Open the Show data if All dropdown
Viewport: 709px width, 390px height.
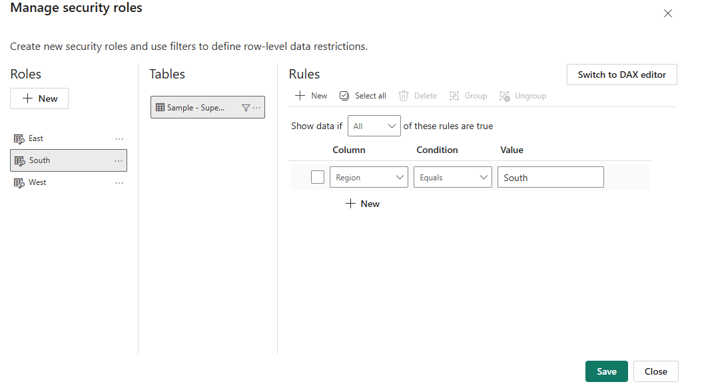(x=373, y=126)
